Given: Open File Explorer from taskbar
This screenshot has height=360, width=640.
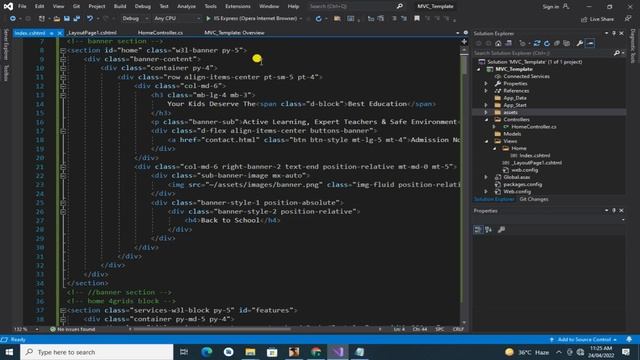Looking at the screenshot, I should (x=250, y=352).
